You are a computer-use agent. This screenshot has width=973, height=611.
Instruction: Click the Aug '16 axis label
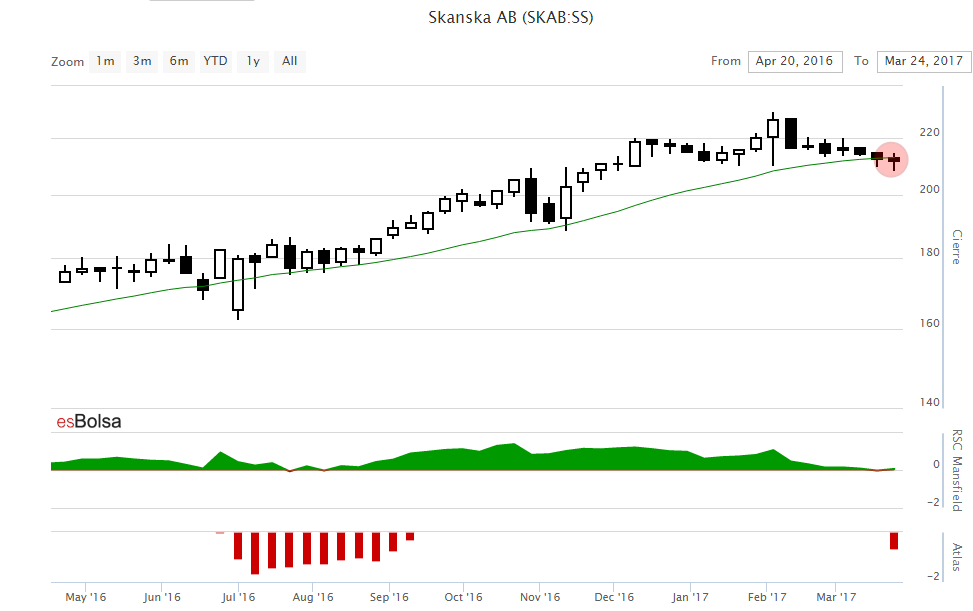313,597
